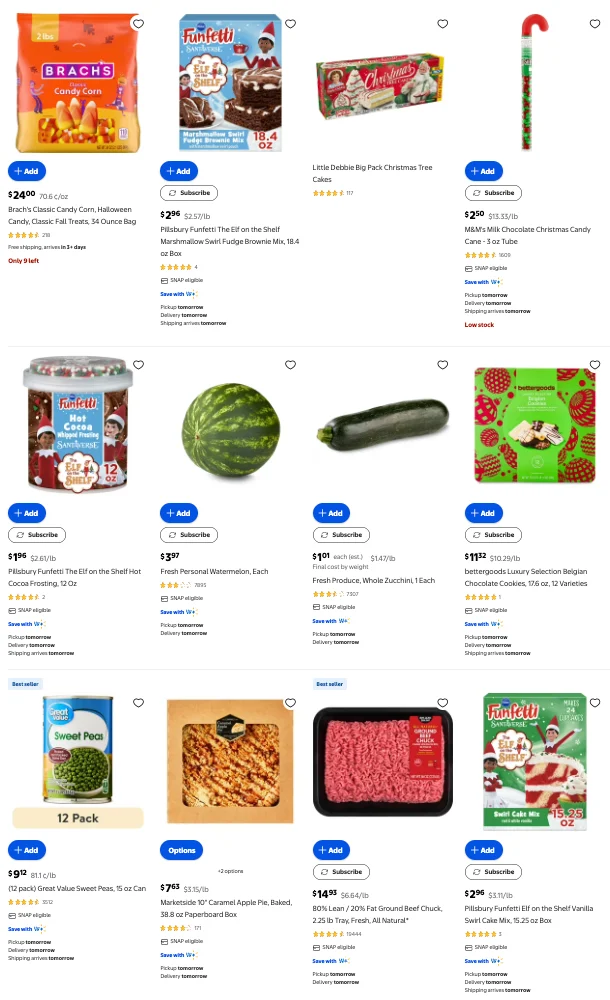Open Options for the Marketside Caramel Apple Pie
The image size is (610, 1000).
point(181,850)
